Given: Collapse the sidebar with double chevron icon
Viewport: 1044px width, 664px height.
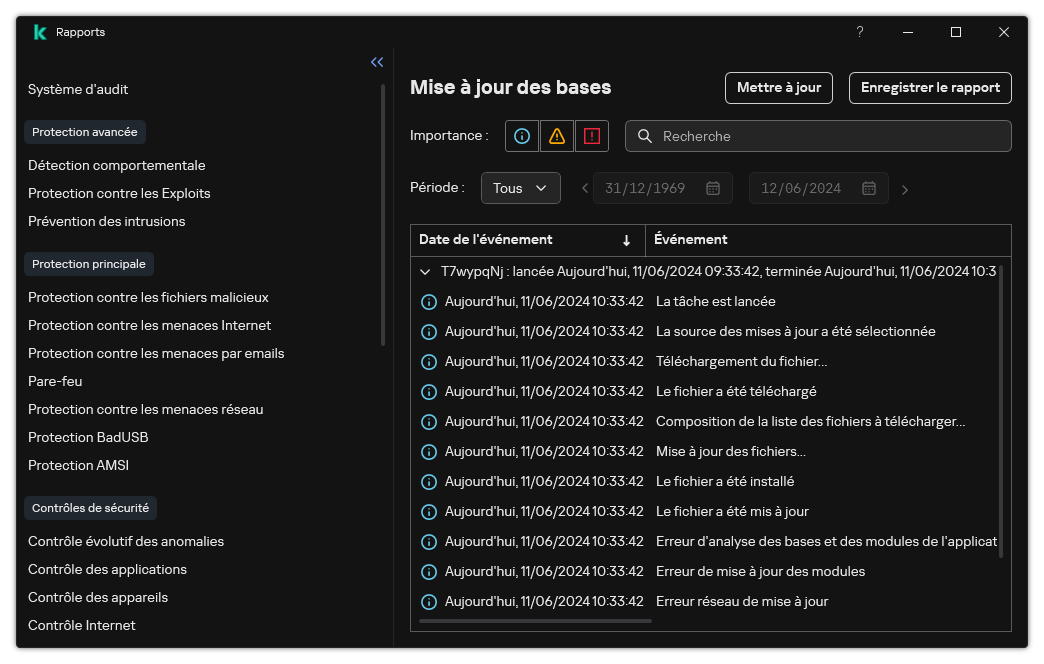Looking at the screenshot, I should 377,62.
